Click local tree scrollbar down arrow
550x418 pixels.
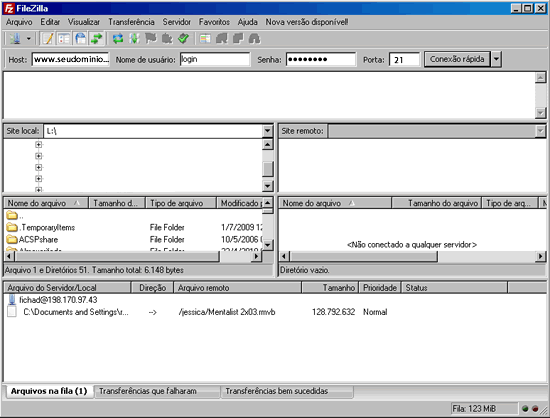pyautogui.click(x=268, y=186)
